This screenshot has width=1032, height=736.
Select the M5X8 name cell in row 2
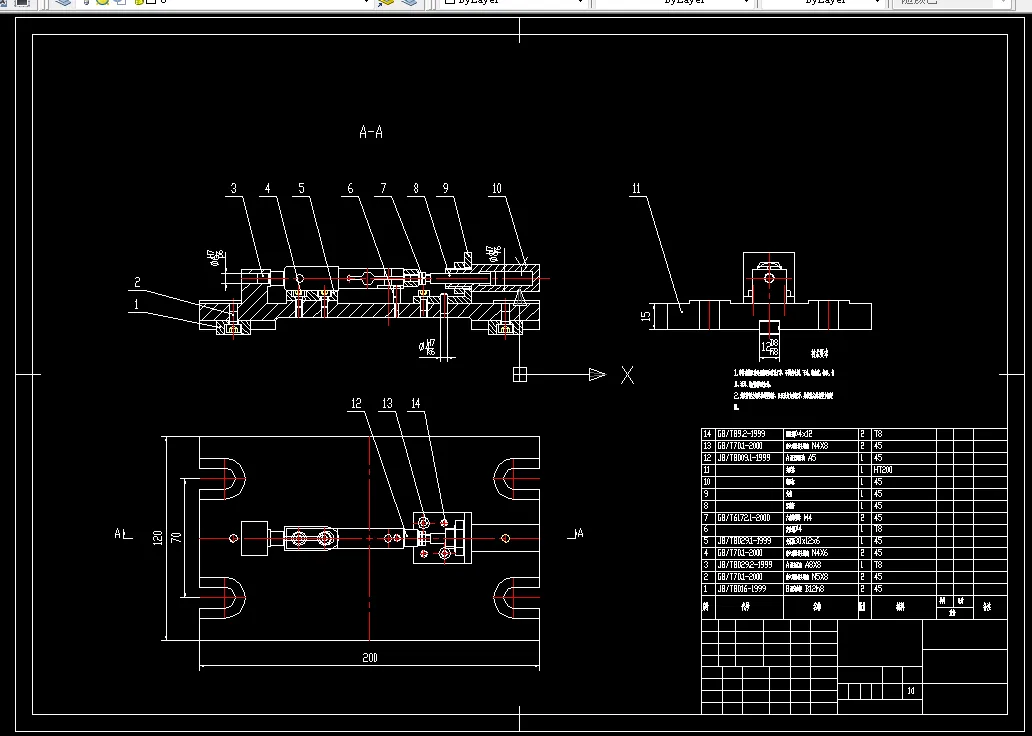click(x=821, y=577)
